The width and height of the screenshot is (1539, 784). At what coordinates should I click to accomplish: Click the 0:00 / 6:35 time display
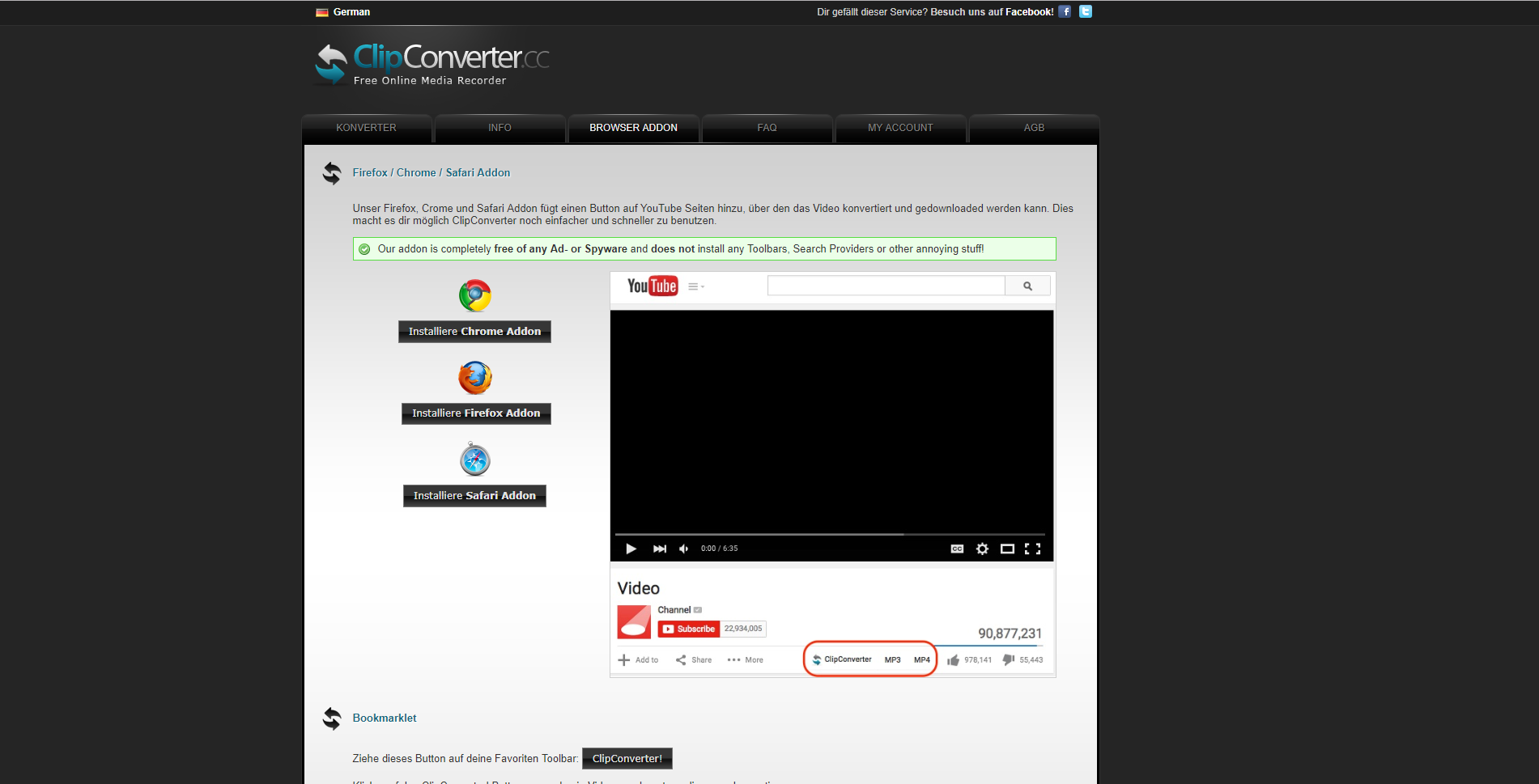click(x=719, y=549)
